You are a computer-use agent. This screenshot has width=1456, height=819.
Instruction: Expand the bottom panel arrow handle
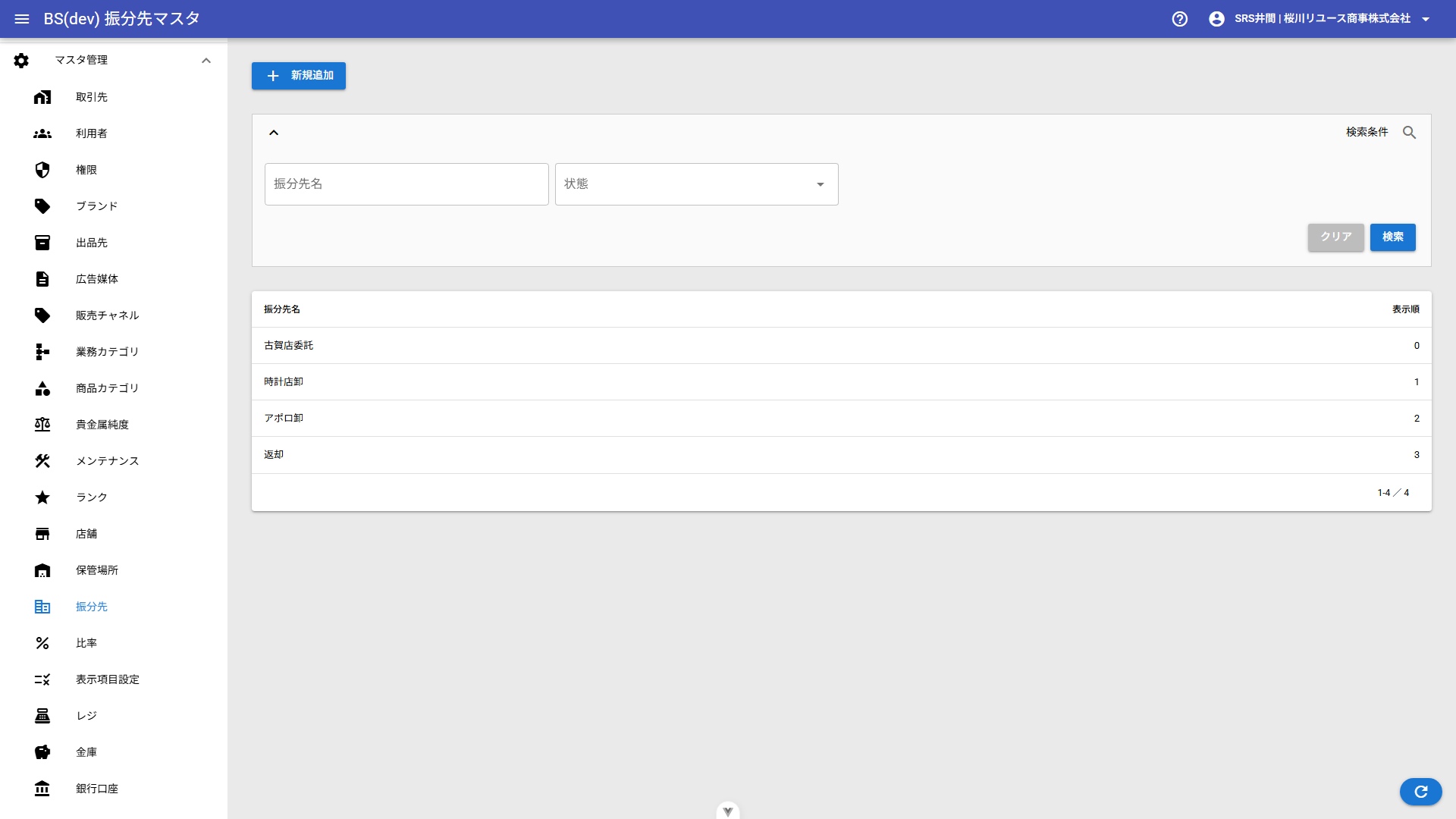[728, 811]
